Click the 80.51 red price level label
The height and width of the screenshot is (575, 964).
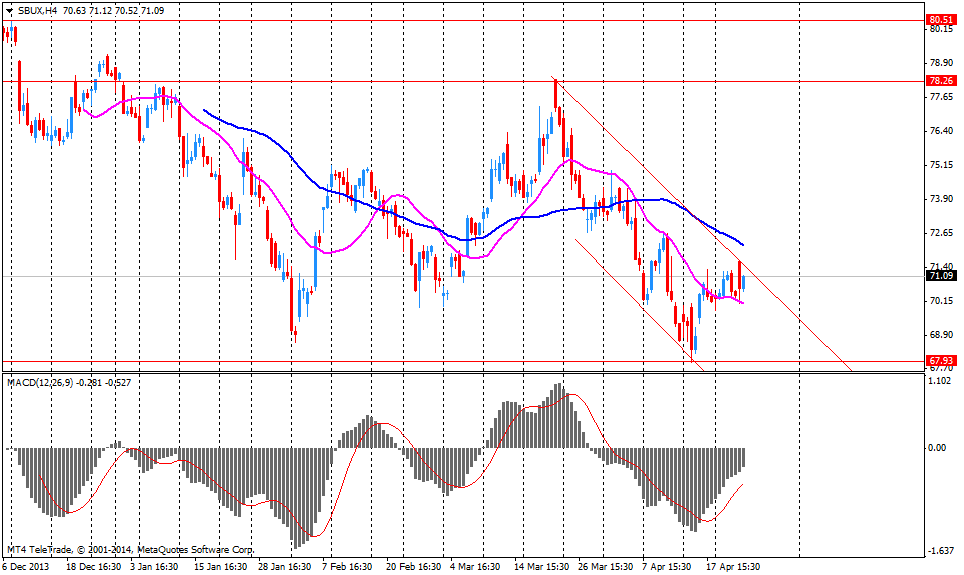coord(941,20)
